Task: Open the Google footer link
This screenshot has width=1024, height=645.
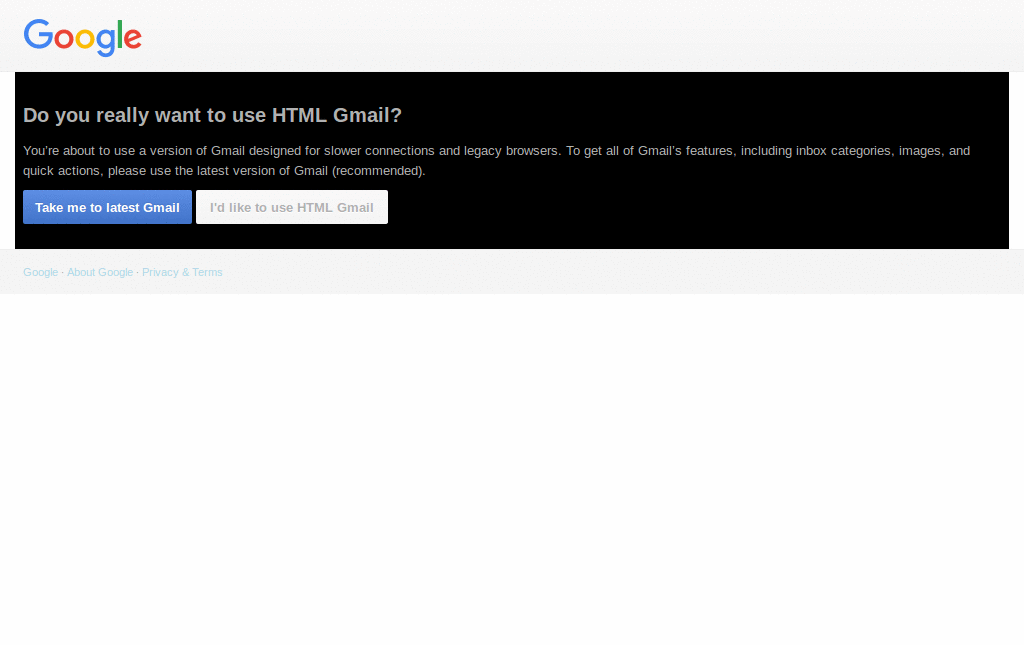Action: [x=40, y=272]
